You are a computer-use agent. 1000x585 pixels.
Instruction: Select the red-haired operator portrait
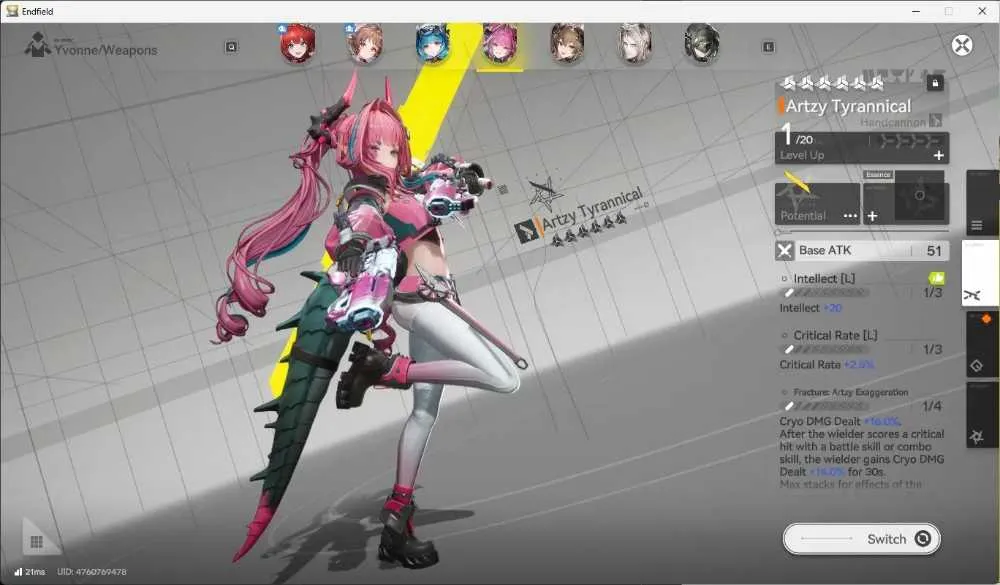[x=298, y=44]
